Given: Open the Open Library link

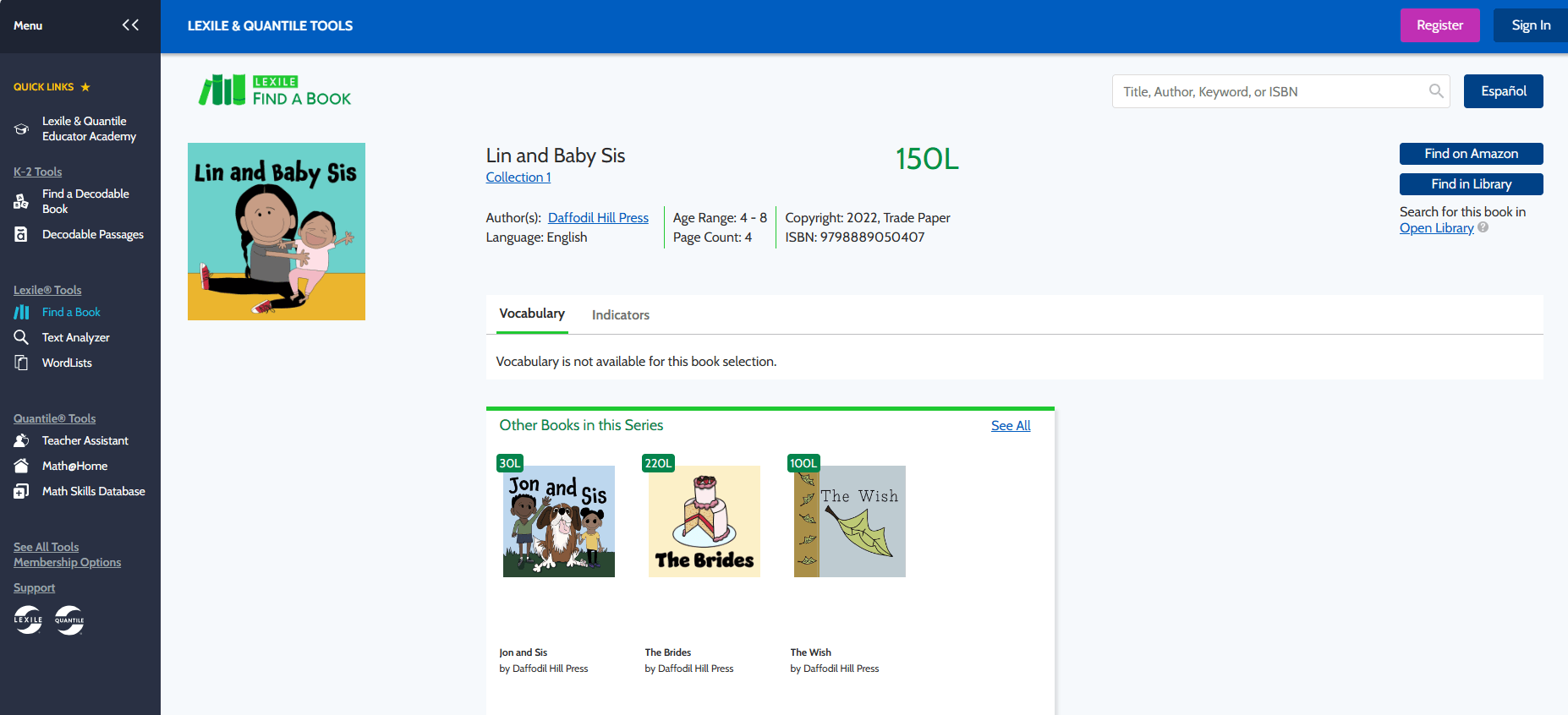Looking at the screenshot, I should point(1436,228).
